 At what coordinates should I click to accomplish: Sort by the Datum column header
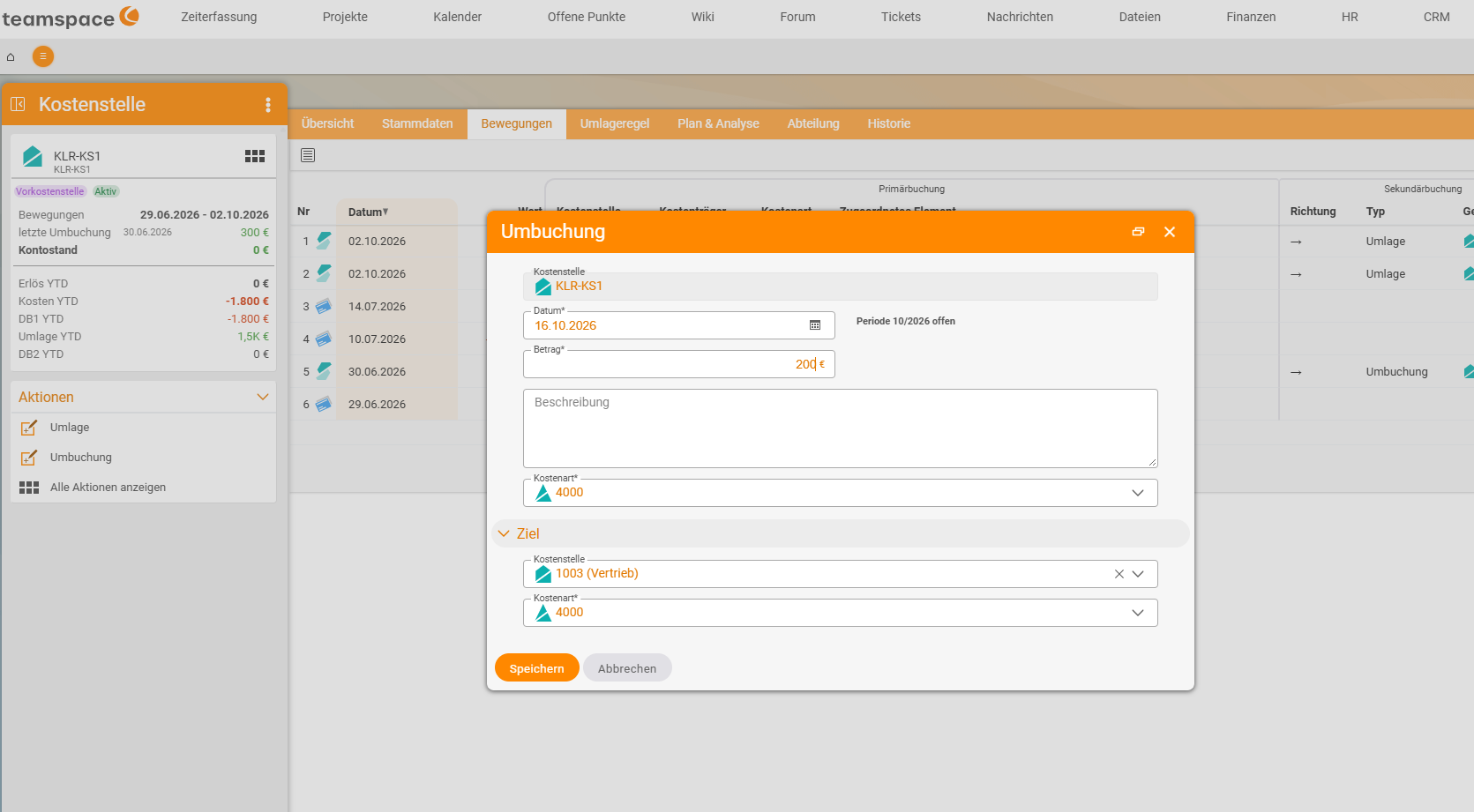(368, 212)
